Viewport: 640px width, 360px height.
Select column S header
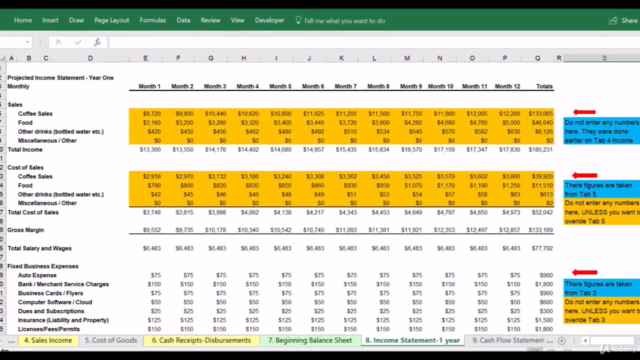pyautogui.click(x=604, y=58)
